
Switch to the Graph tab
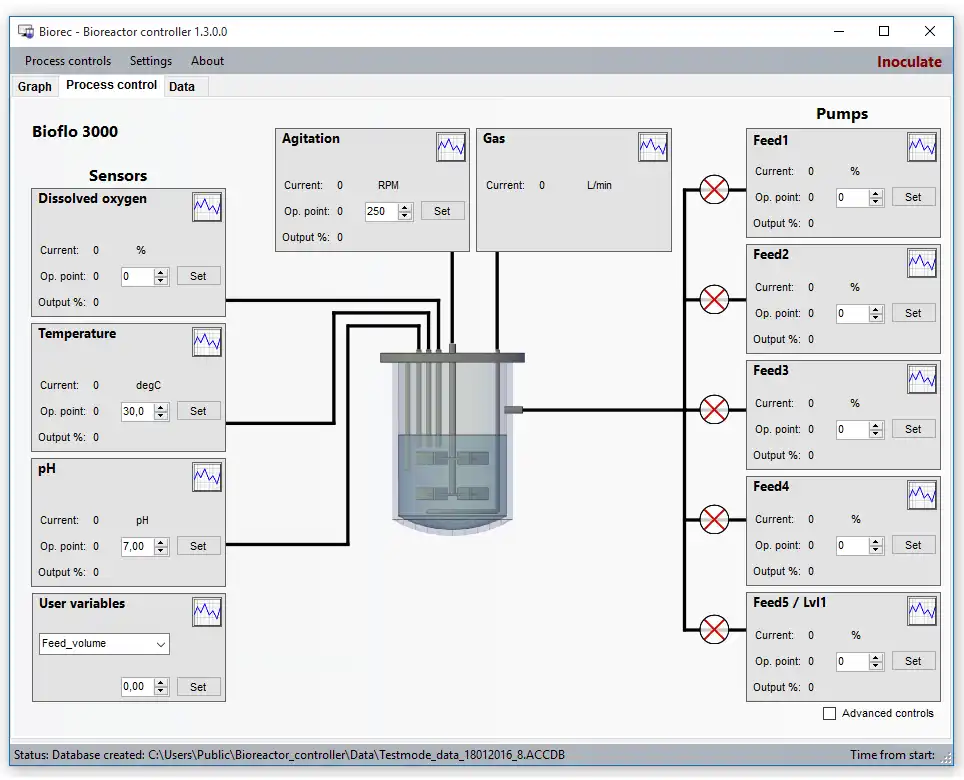pyautogui.click(x=34, y=87)
